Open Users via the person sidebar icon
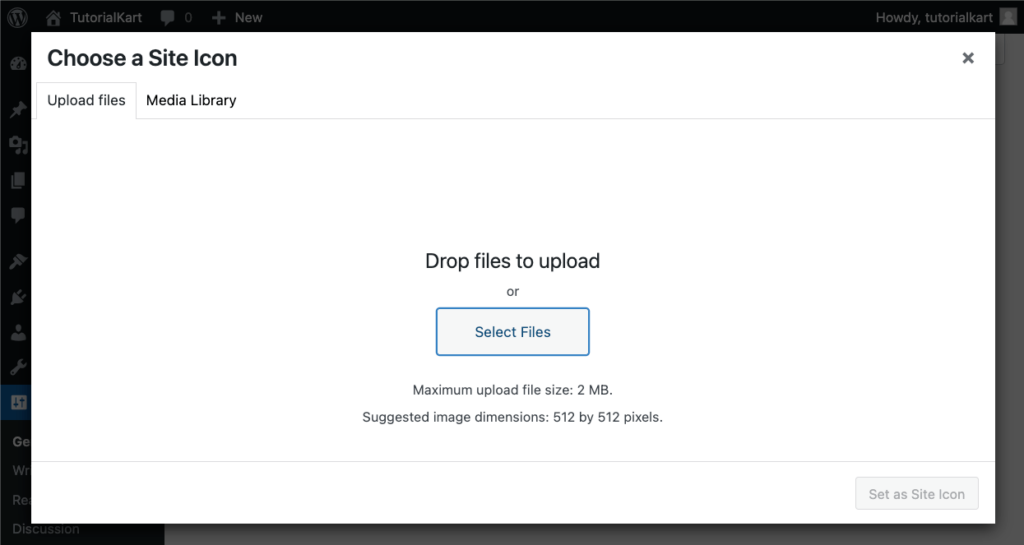The image size is (1024, 545). 18,333
